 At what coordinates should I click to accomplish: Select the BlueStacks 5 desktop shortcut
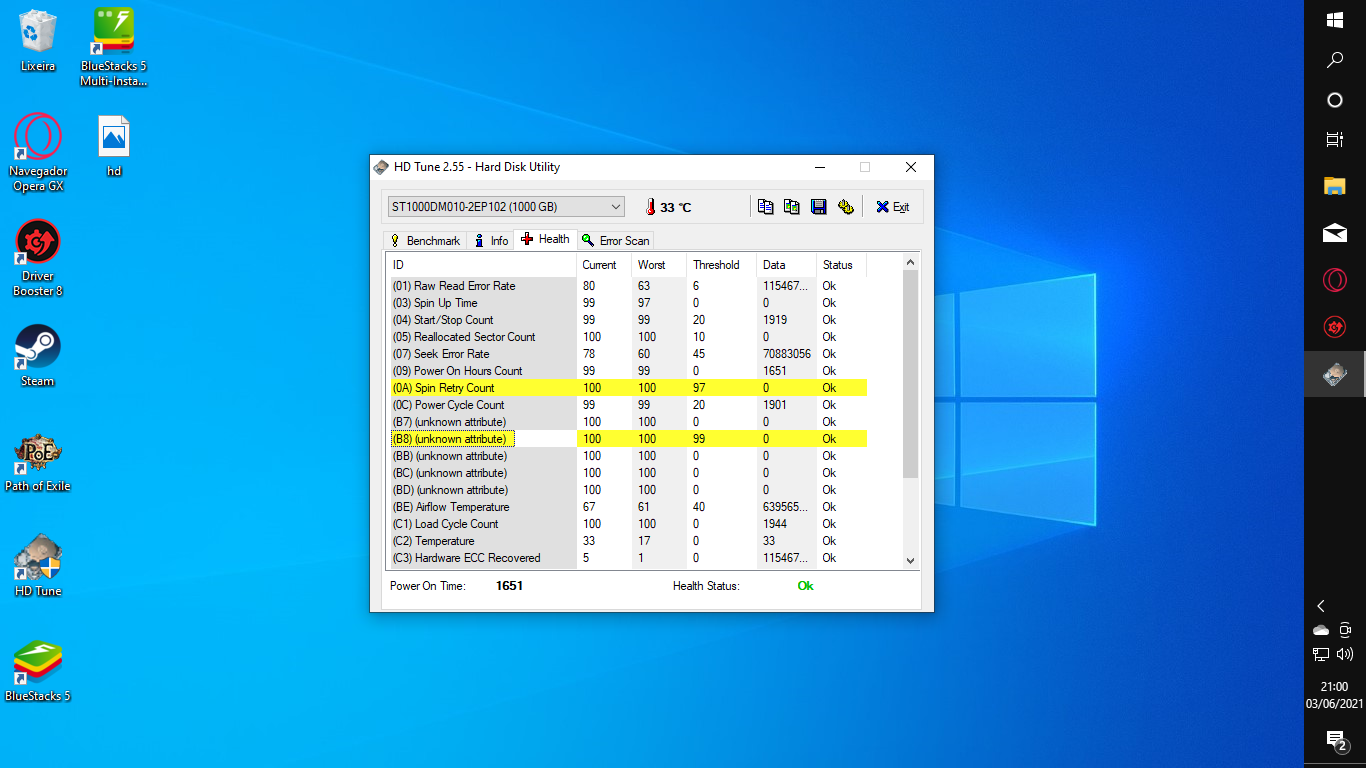[x=38, y=670]
